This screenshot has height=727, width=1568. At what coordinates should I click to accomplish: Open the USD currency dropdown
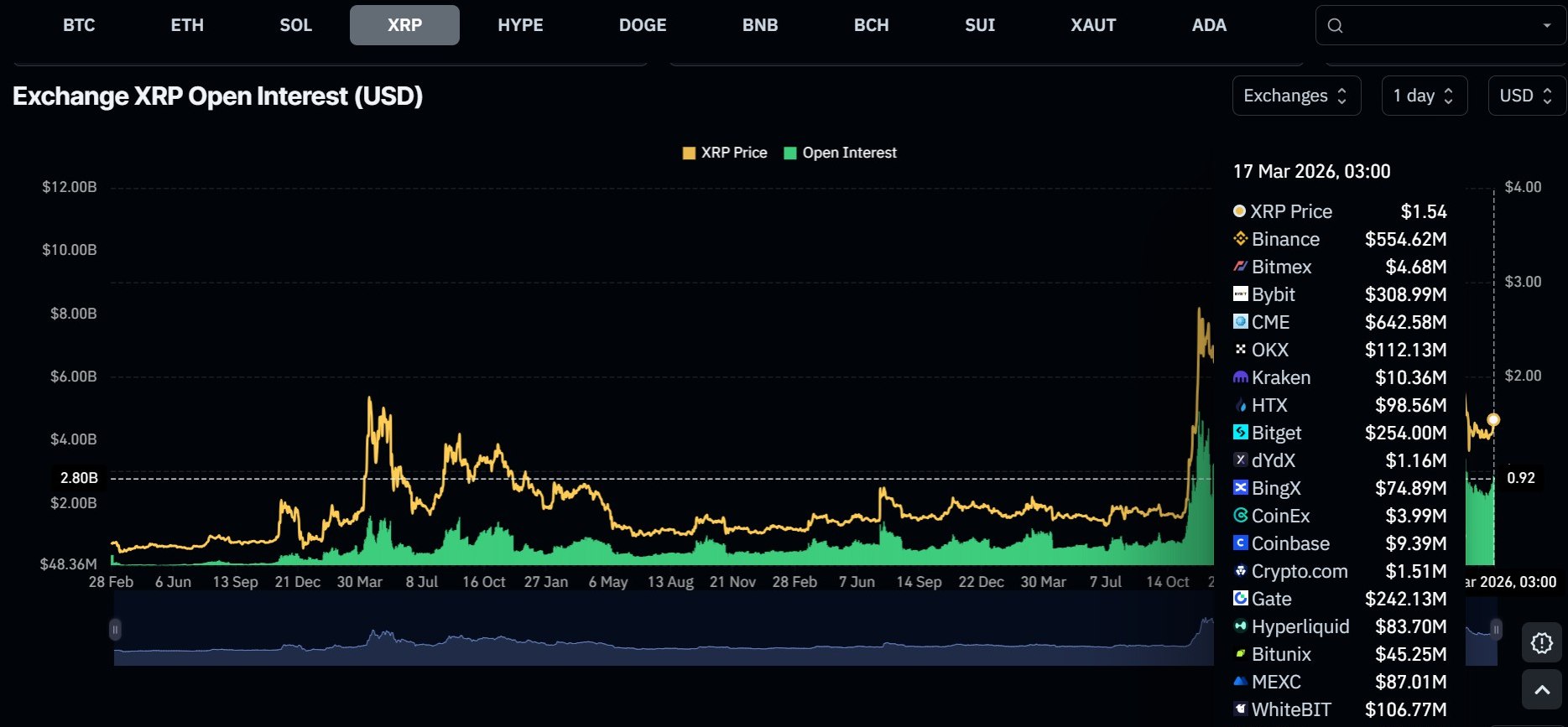click(1526, 96)
